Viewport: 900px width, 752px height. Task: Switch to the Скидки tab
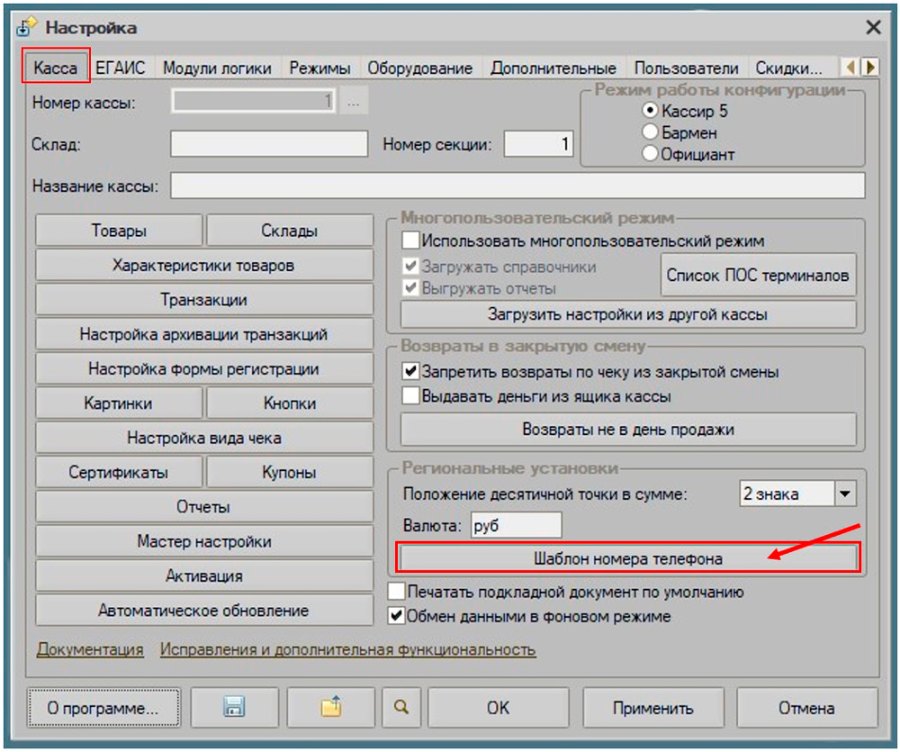[789, 68]
